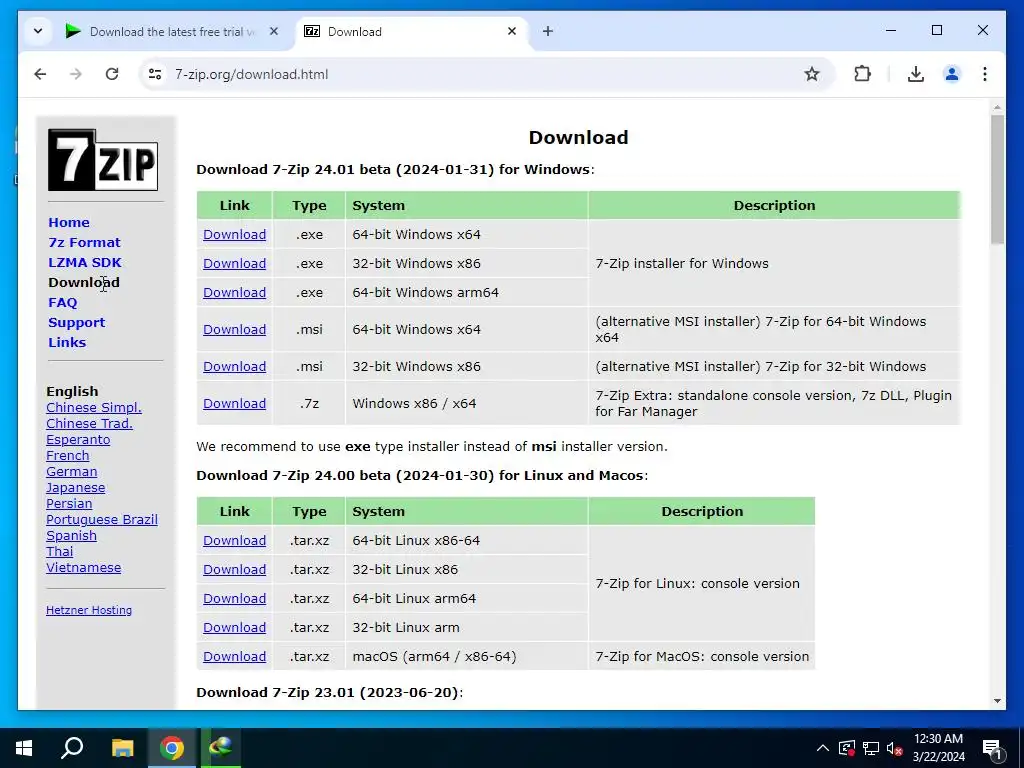Open 7z Format sidebar link
Viewport: 1024px width, 768px height.
point(84,242)
